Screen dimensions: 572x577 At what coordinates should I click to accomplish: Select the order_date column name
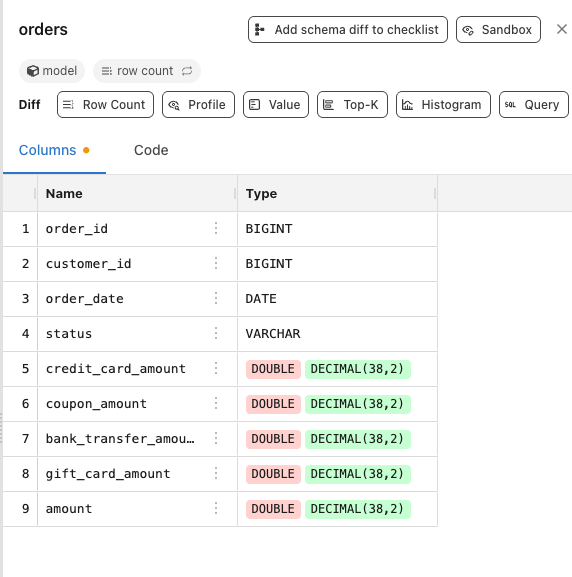coord(85,299)
